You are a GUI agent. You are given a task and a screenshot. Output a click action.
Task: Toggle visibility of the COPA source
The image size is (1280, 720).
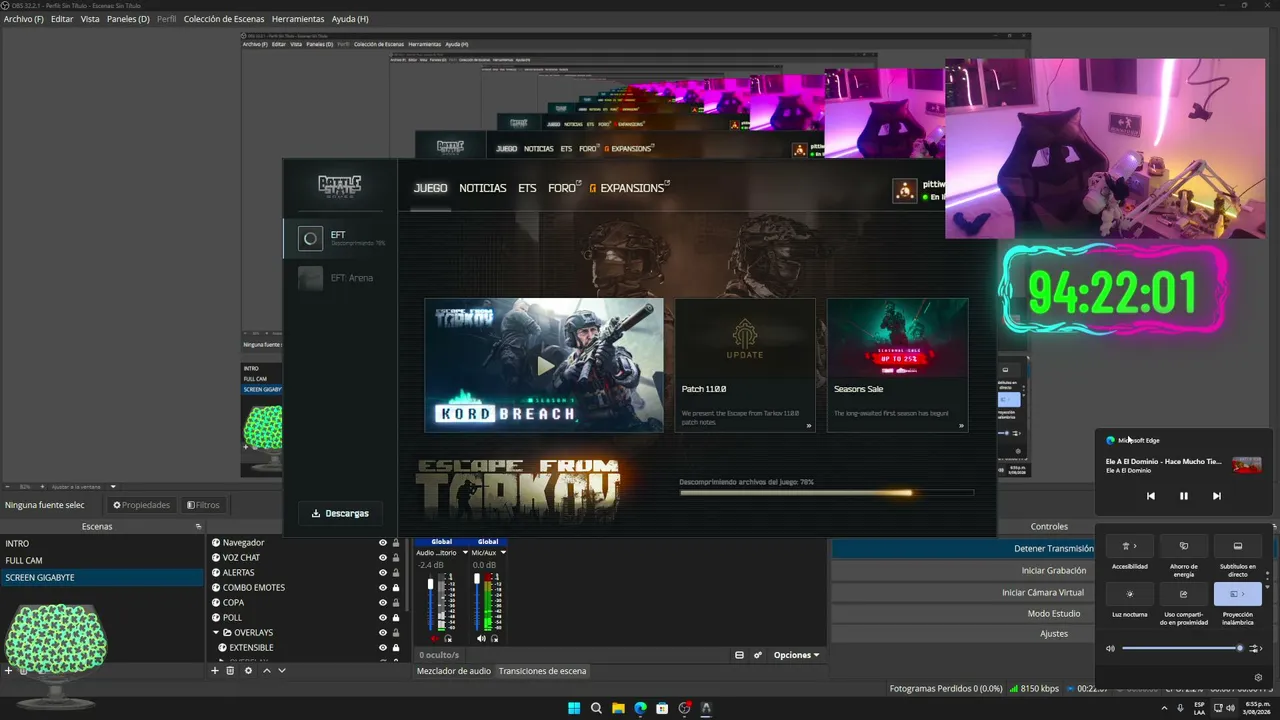pos(382,603)
